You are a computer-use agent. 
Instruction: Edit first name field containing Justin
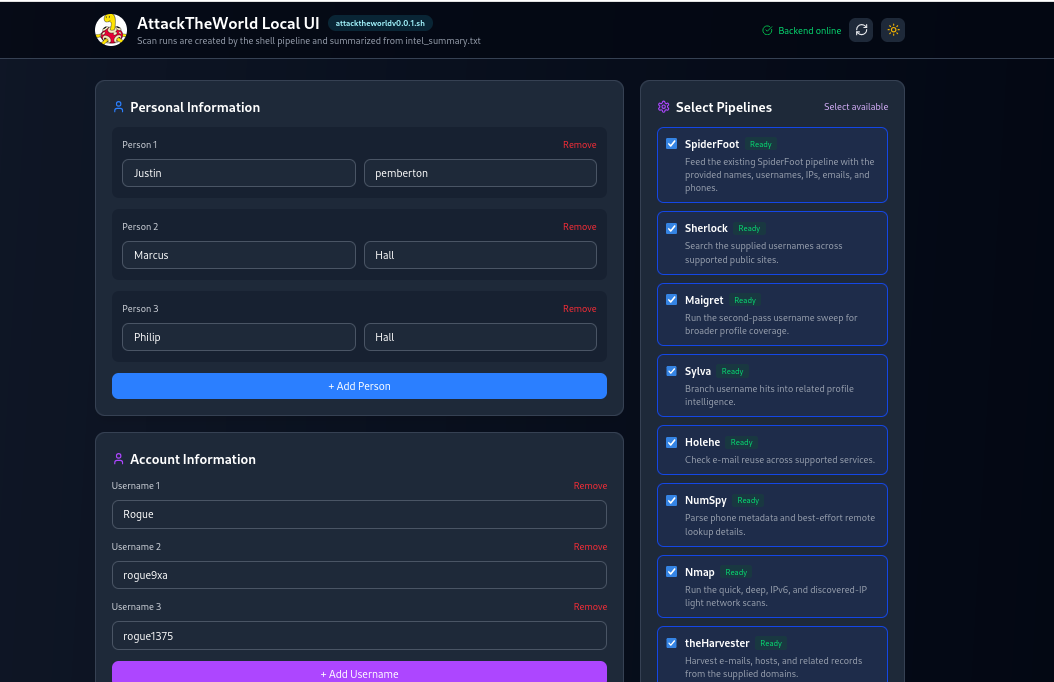239,173
